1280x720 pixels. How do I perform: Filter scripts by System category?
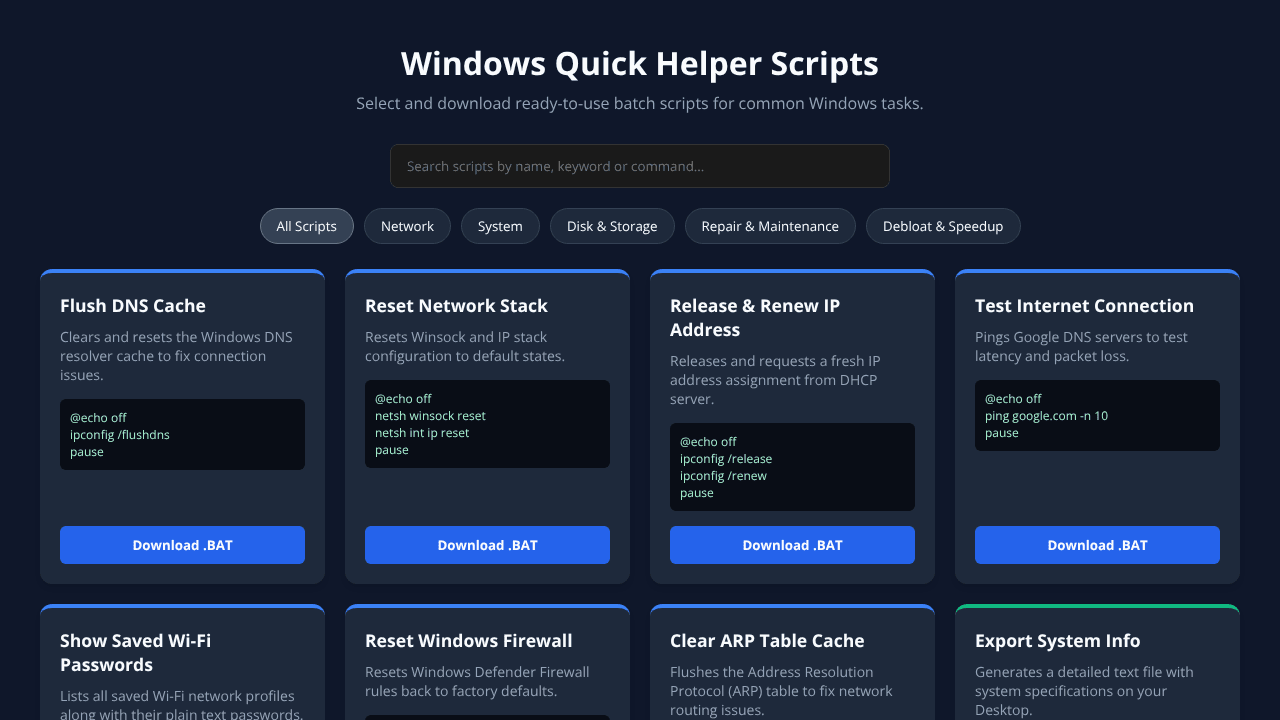click(x=500, y=226)
